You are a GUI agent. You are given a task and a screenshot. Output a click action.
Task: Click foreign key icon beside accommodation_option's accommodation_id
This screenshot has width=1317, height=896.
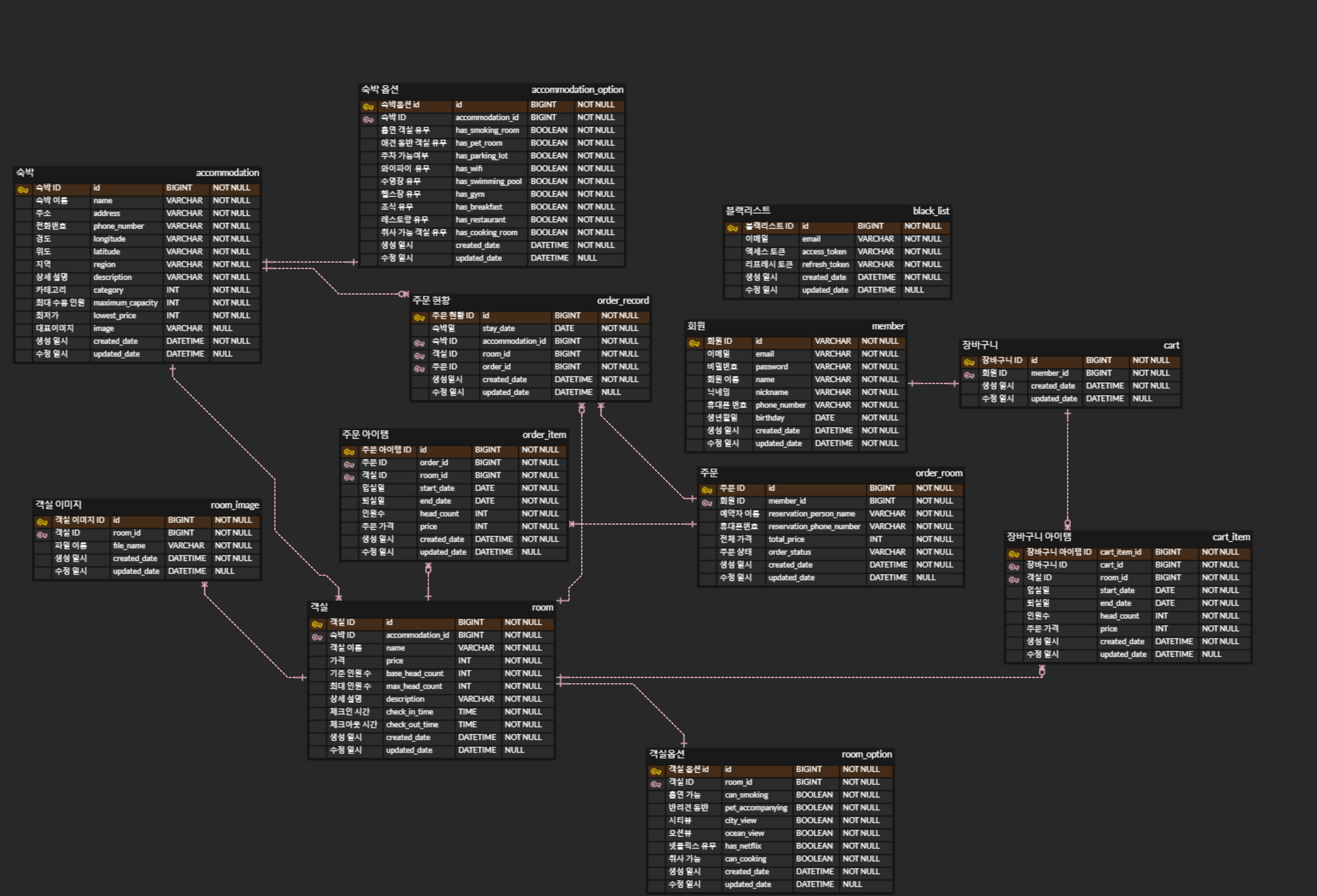coord(368,119)
